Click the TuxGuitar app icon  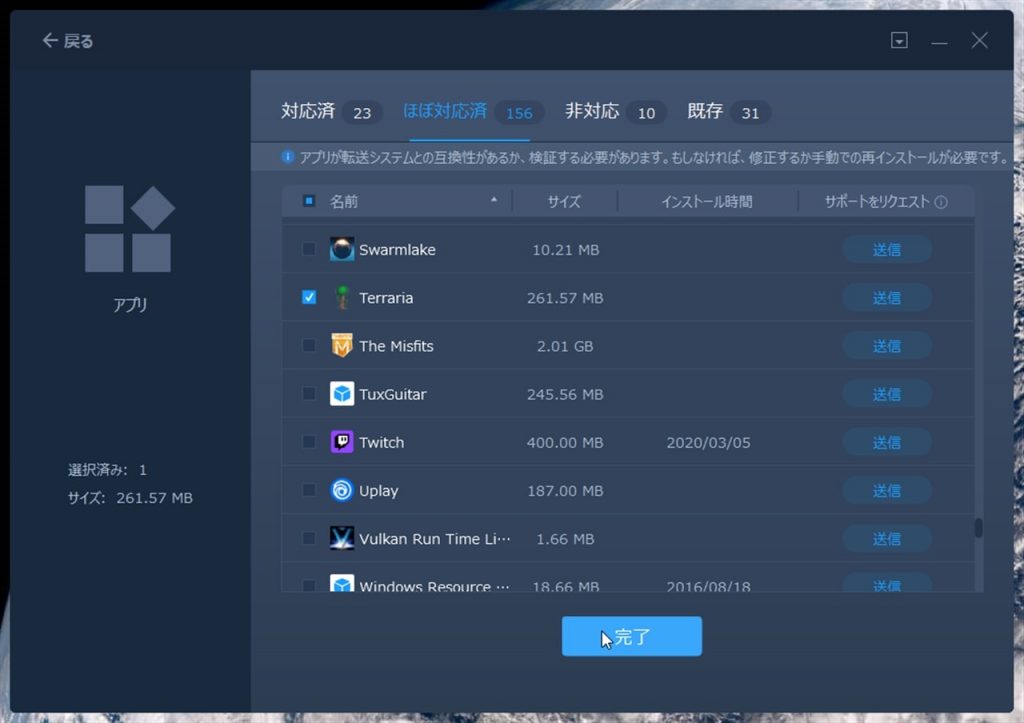click(x=342, y=394)
